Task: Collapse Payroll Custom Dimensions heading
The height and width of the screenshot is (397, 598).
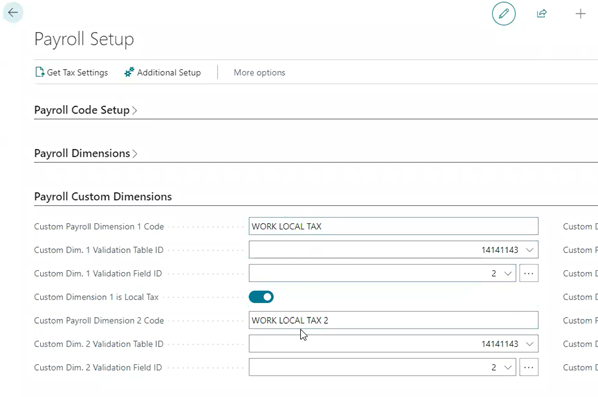Action: [x=103, y=196]
